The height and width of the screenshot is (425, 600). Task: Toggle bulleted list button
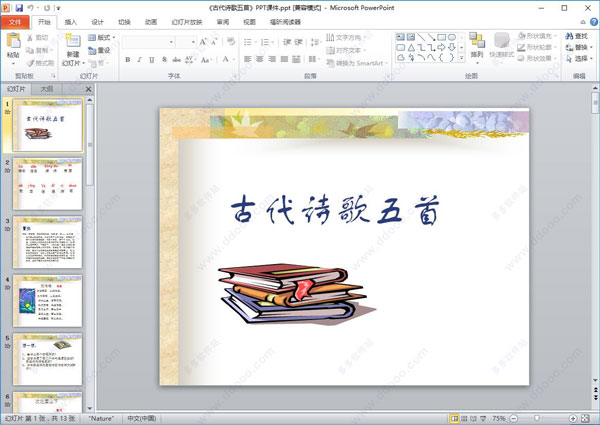point(249,42)
